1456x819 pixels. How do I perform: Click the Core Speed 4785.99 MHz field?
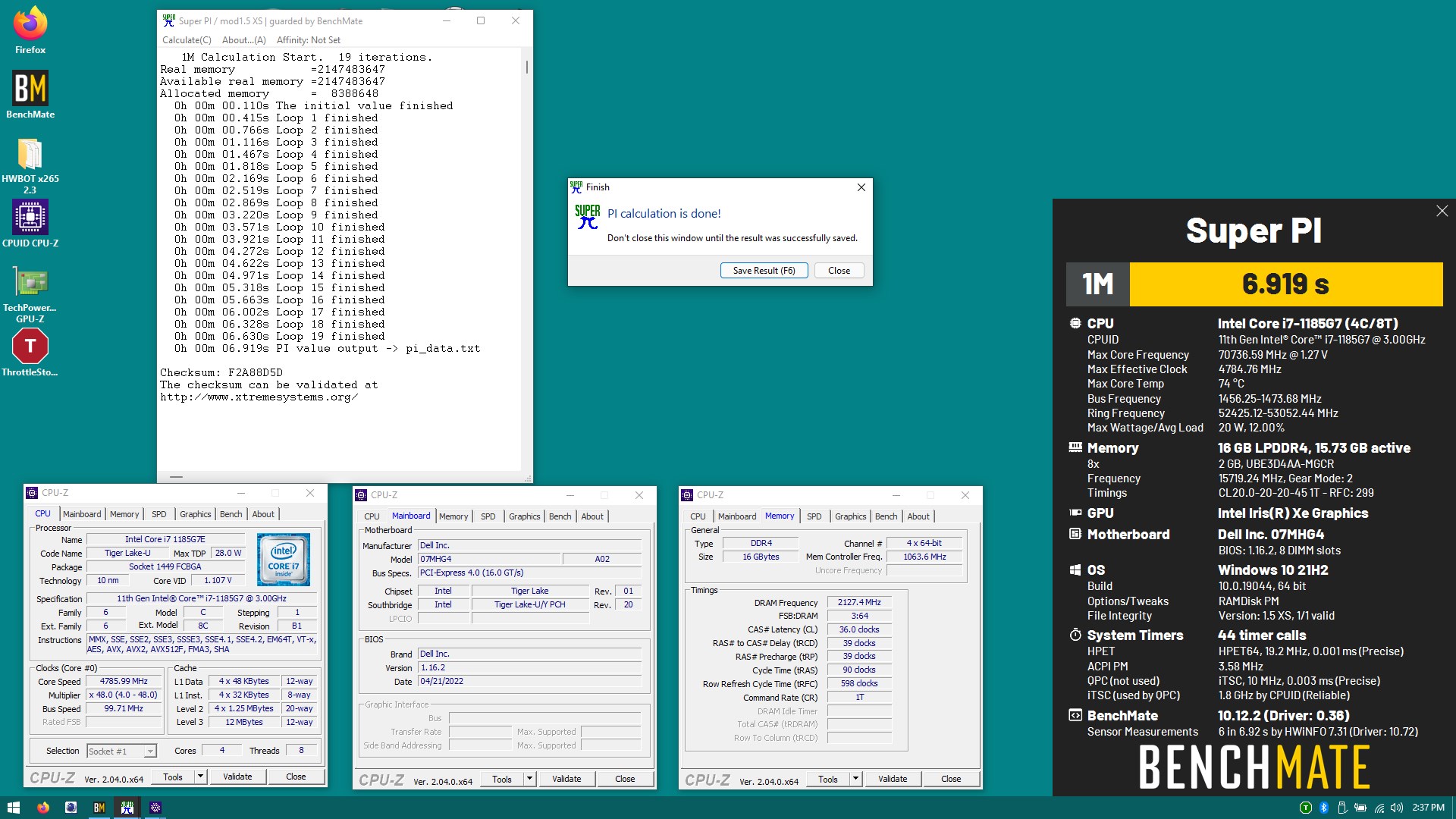tap(124, 681)
